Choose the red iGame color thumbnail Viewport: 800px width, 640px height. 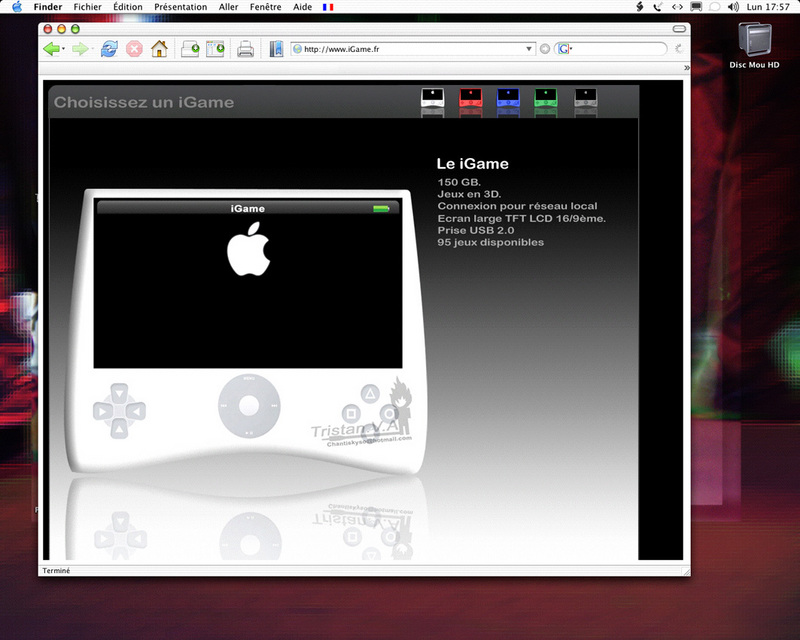(470, 97)
